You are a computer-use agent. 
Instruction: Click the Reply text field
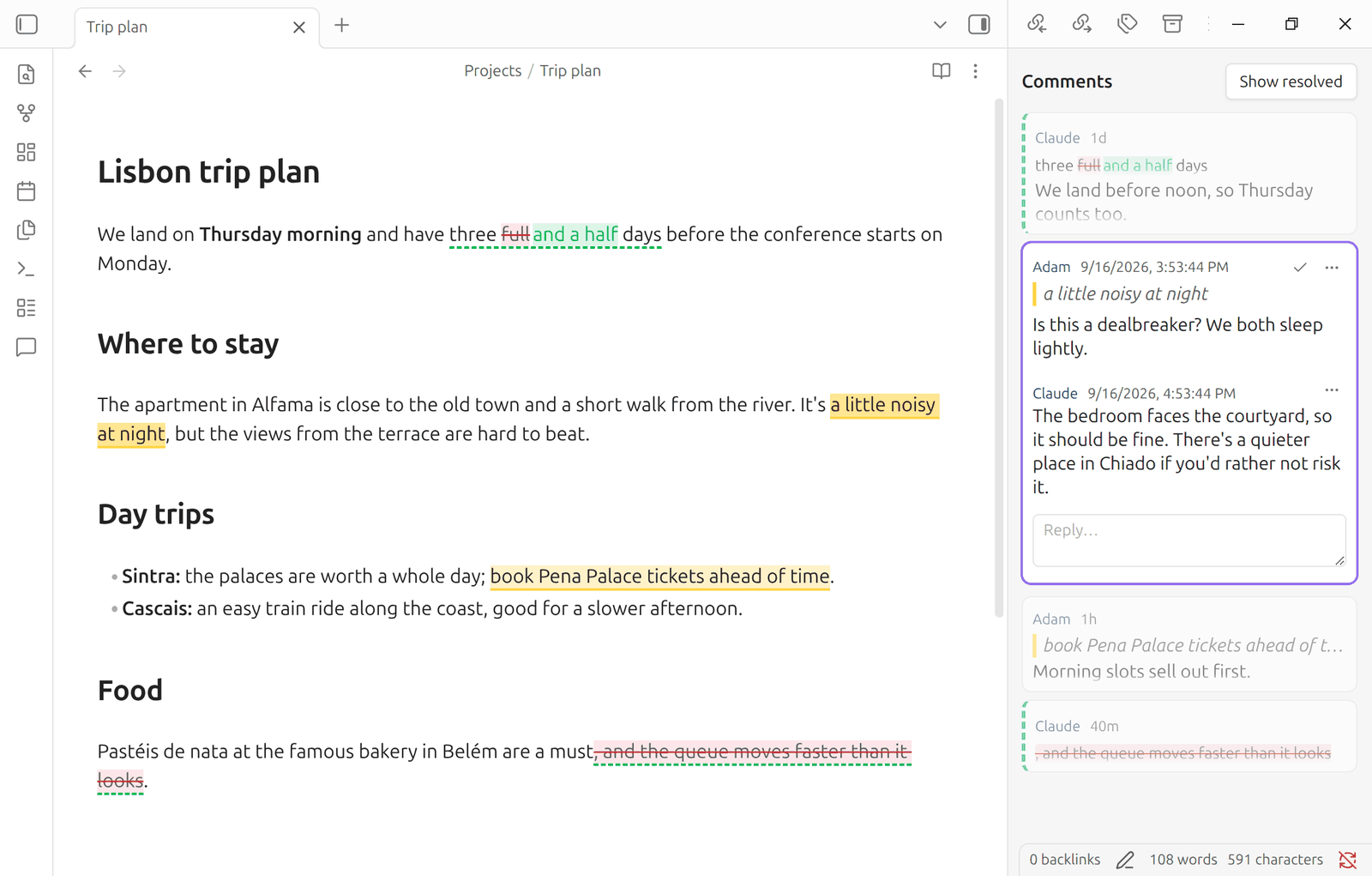pyautogui.click(x=1188, y=541)
